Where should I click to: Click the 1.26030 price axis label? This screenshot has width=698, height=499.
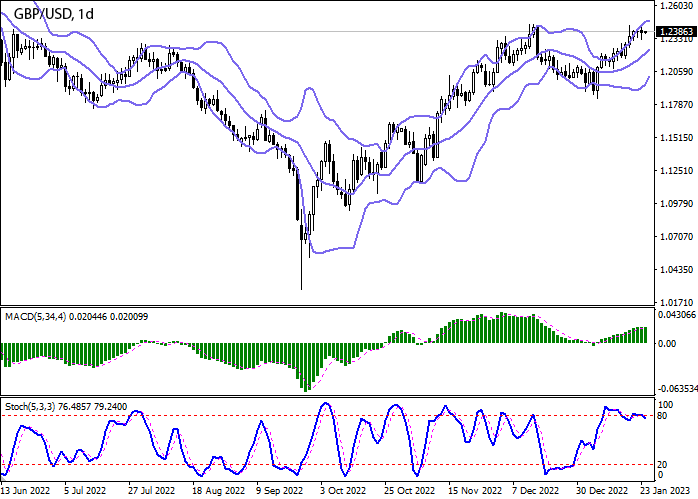(x=675, y=6)
